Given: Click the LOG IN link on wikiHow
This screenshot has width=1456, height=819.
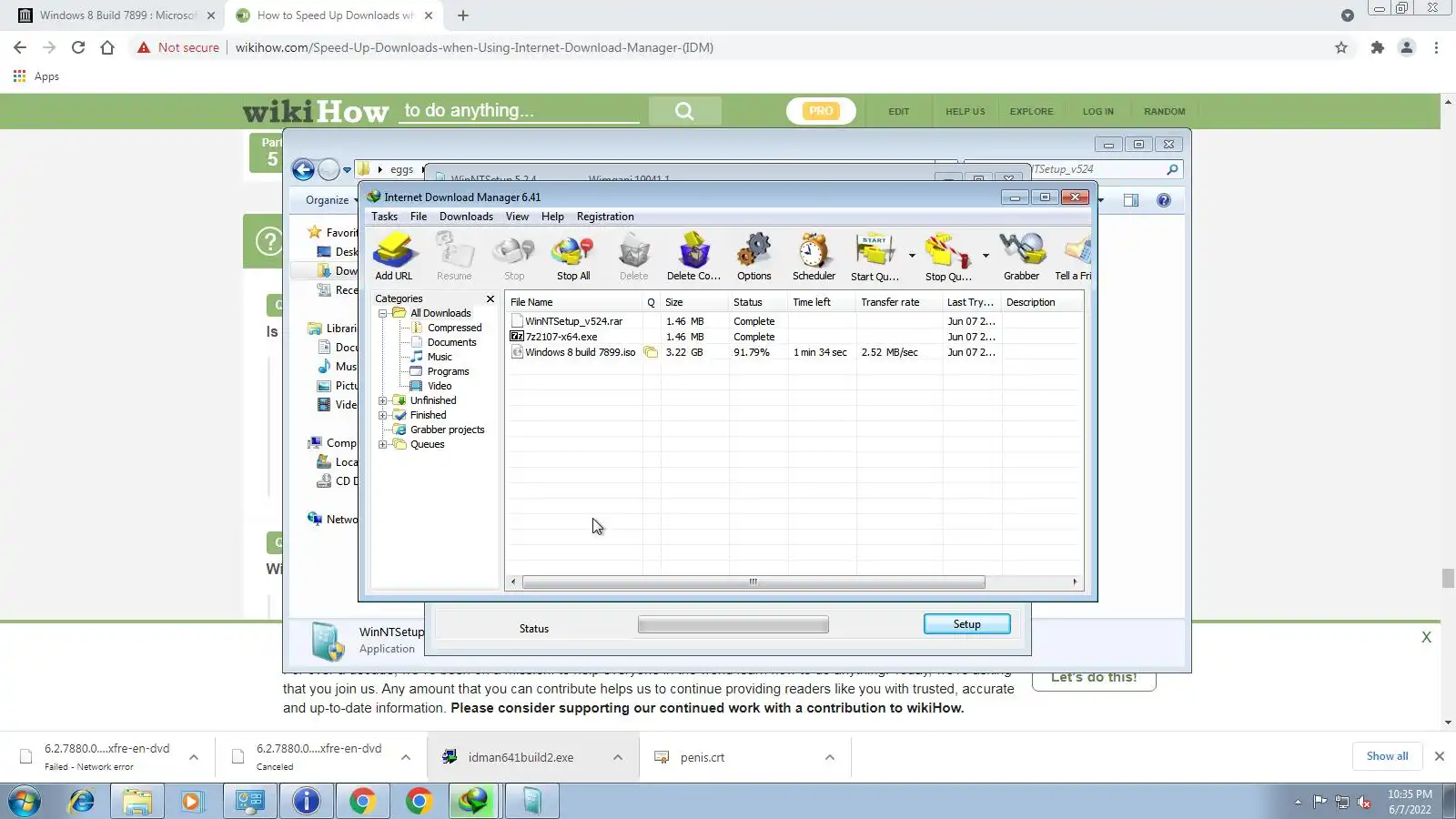Looking at the screenshot, I should click(1097, 111).
